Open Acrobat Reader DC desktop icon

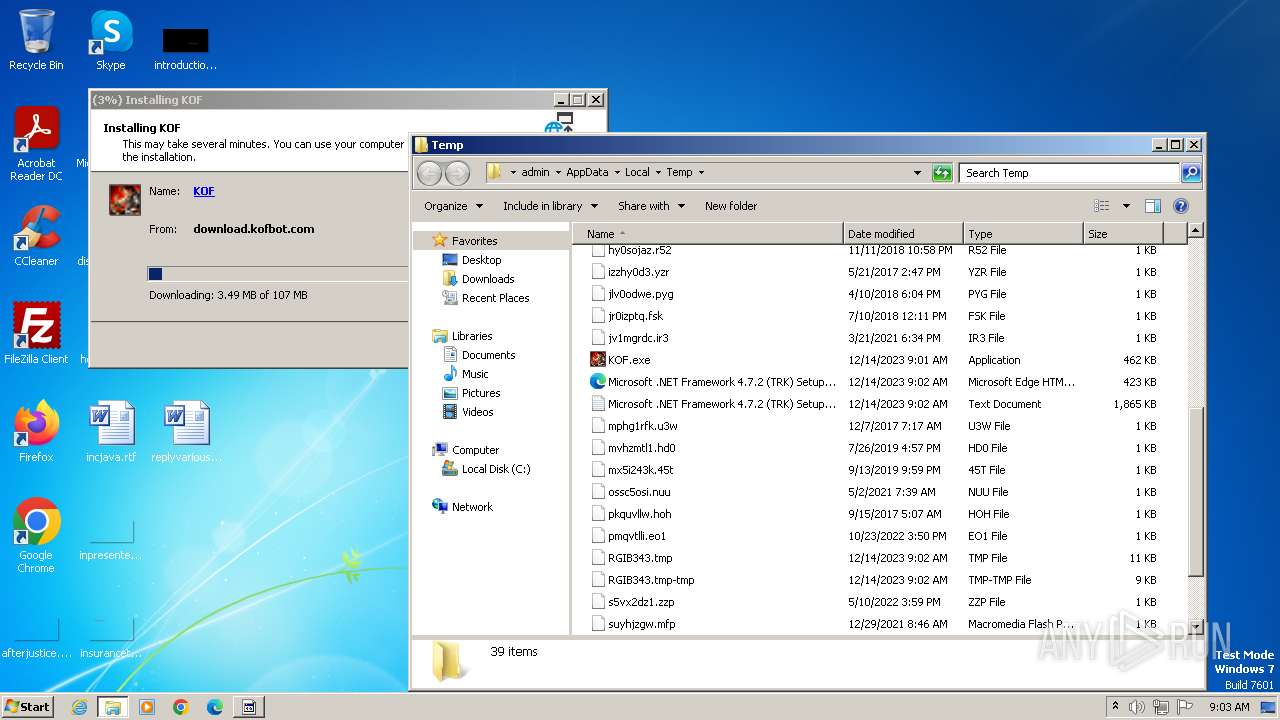click(x=36, y=145)
